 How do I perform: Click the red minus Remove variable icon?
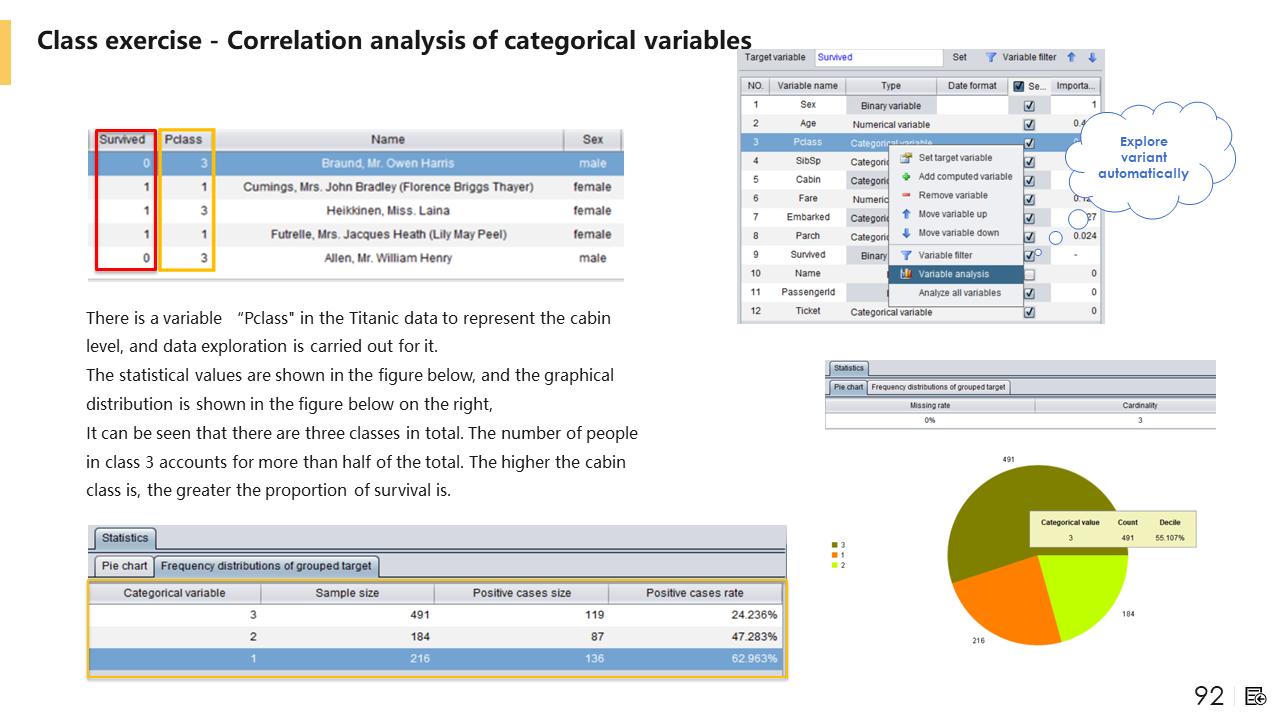(906, 196)
